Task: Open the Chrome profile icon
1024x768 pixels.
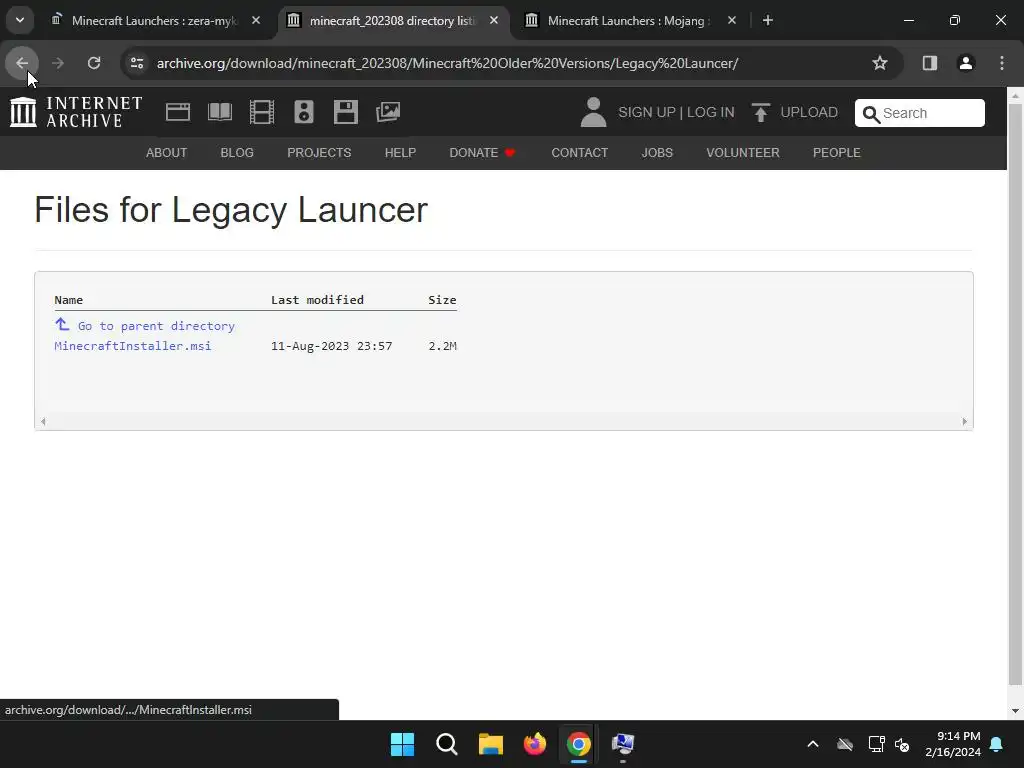Action: point(965,63)
